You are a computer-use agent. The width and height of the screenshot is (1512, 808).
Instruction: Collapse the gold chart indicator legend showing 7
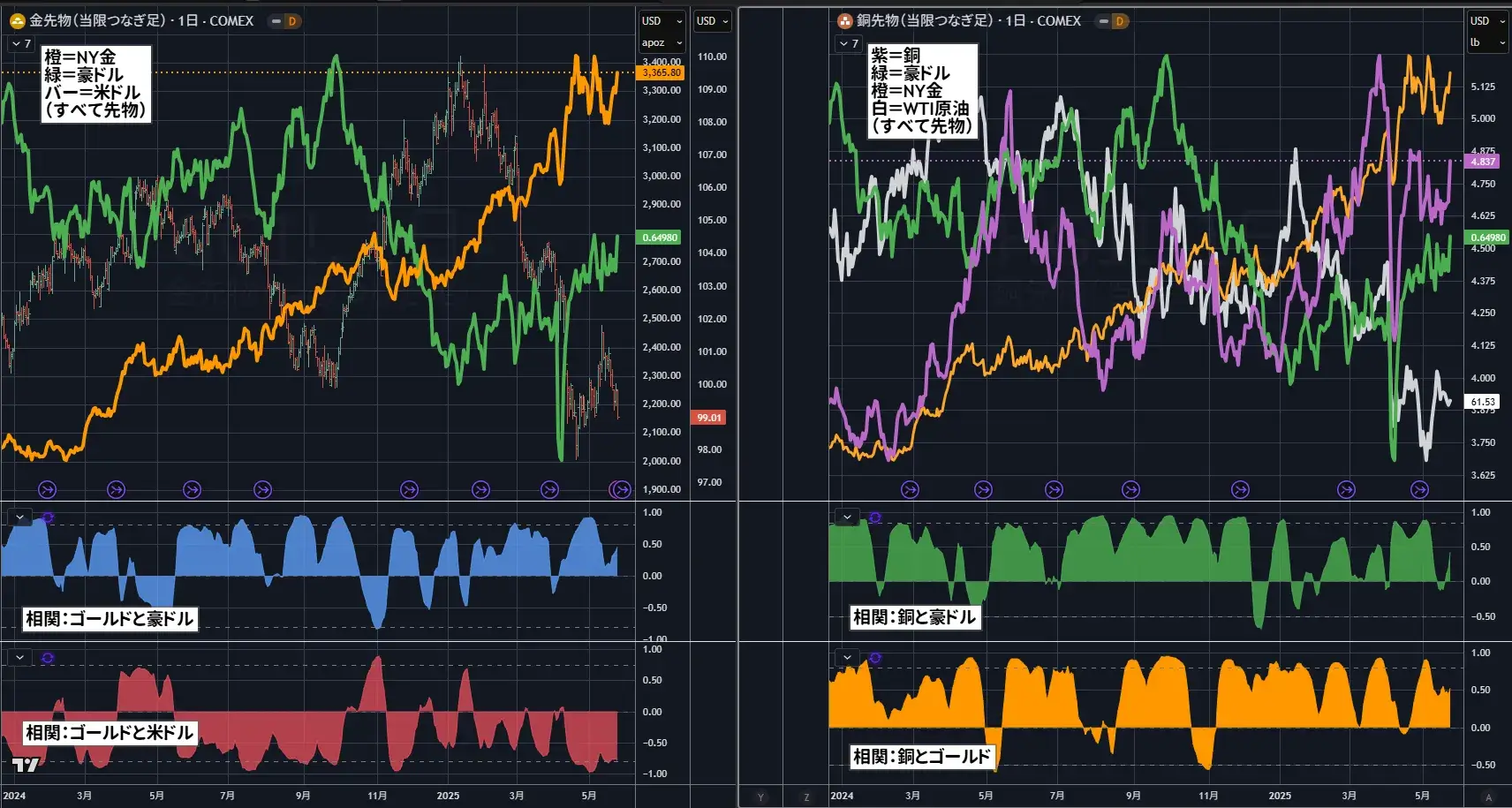(20, 43)
